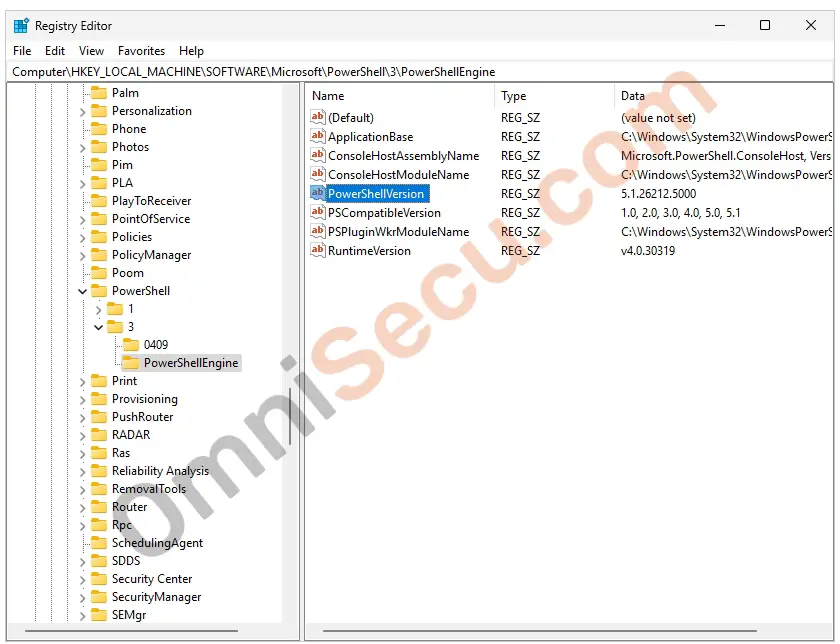The image size is (840, 644).
Task: Click the v4.0.30319 data value
Action: 648,251
